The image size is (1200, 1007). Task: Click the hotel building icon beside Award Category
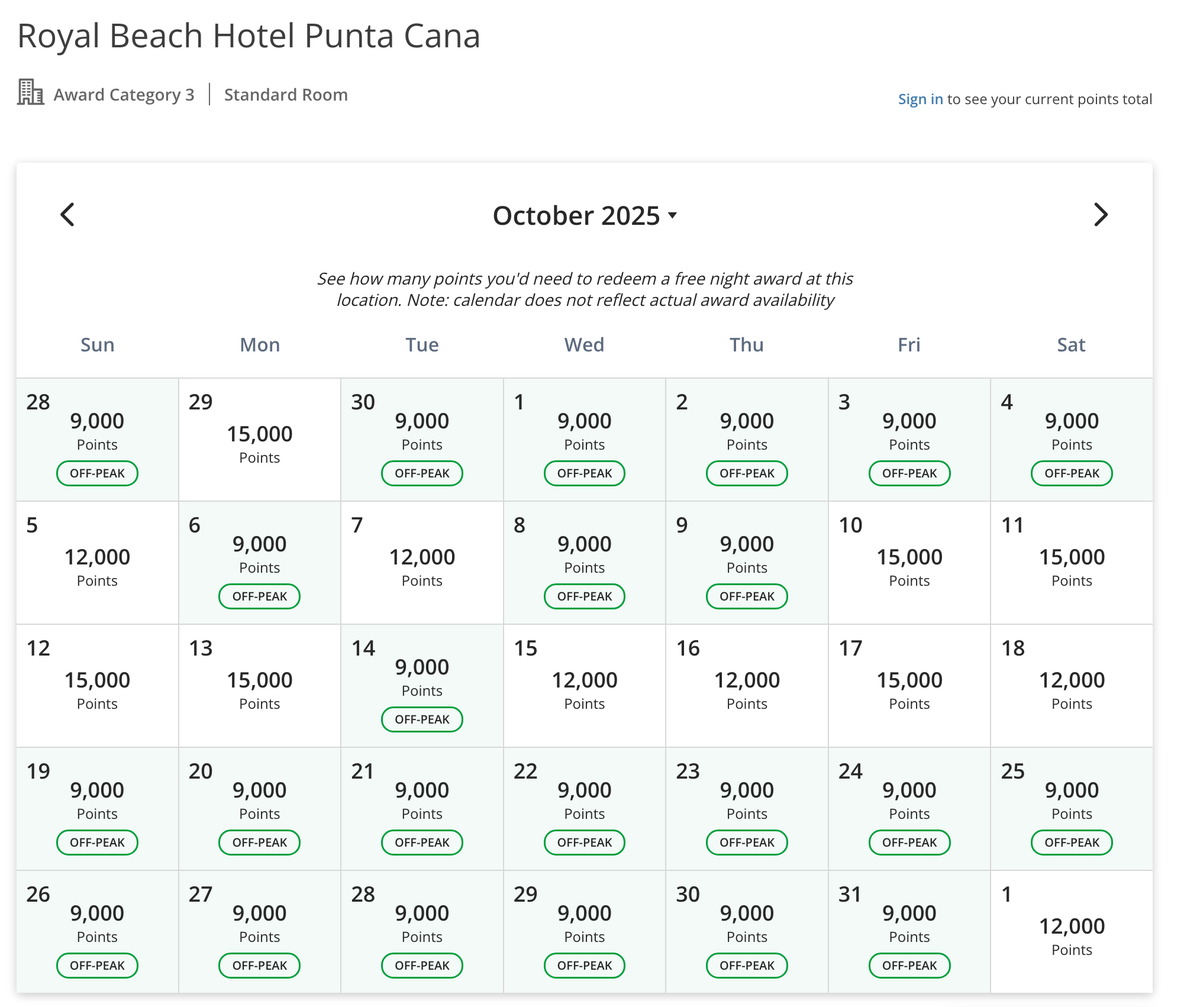point(31,93)
